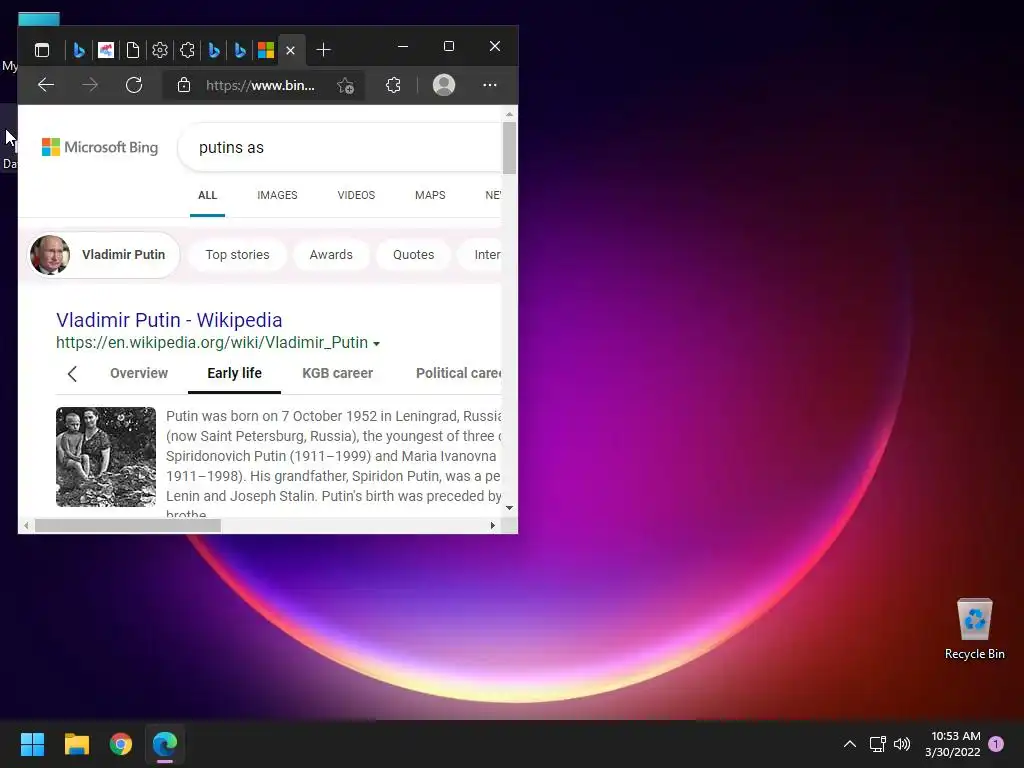Open the tab actions menu in Edge
This screenshot has width=1024, height=768.
coord(42,50)
